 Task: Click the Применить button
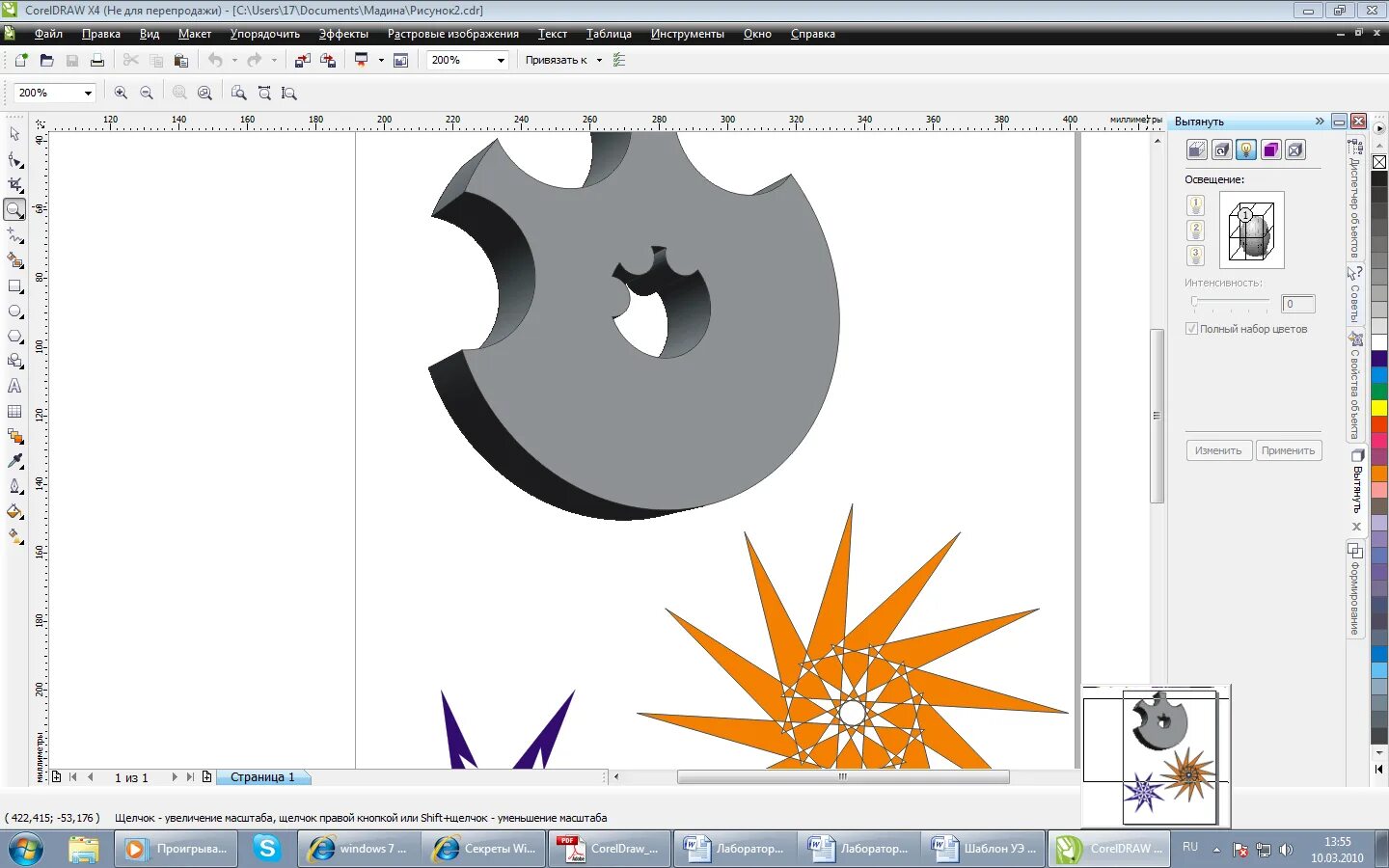(1288, 450)
